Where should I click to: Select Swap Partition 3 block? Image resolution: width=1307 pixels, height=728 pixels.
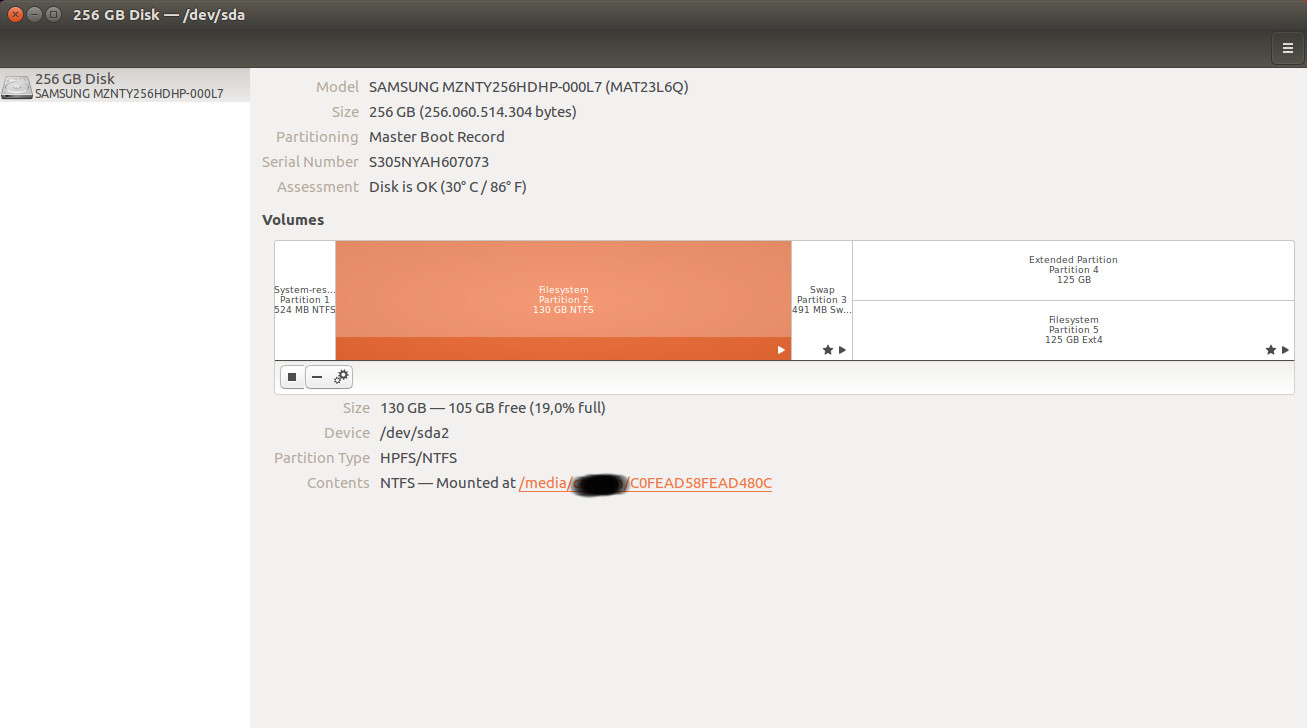[822, 300]
